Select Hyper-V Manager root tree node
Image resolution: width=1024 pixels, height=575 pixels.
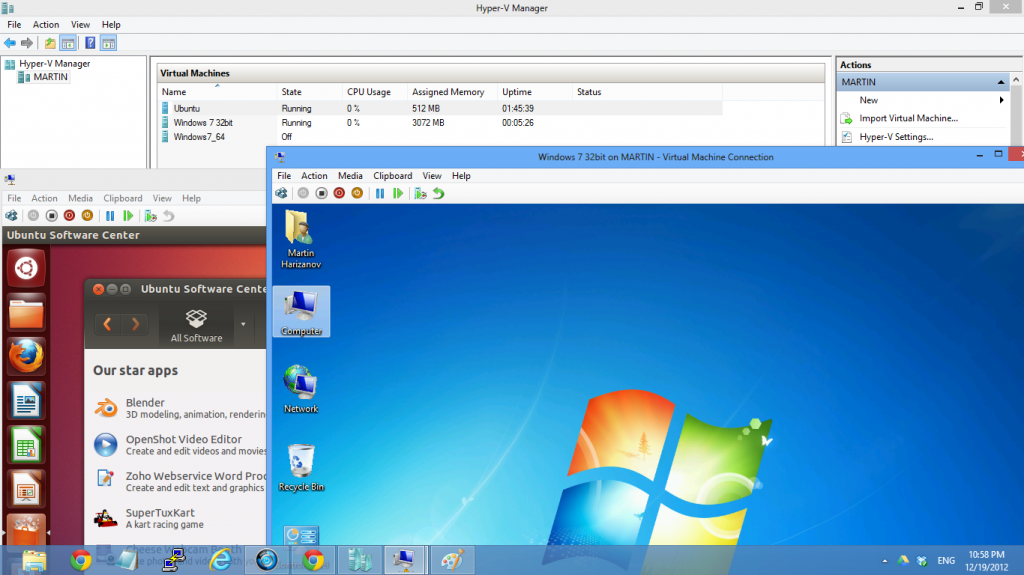[48, 63]
